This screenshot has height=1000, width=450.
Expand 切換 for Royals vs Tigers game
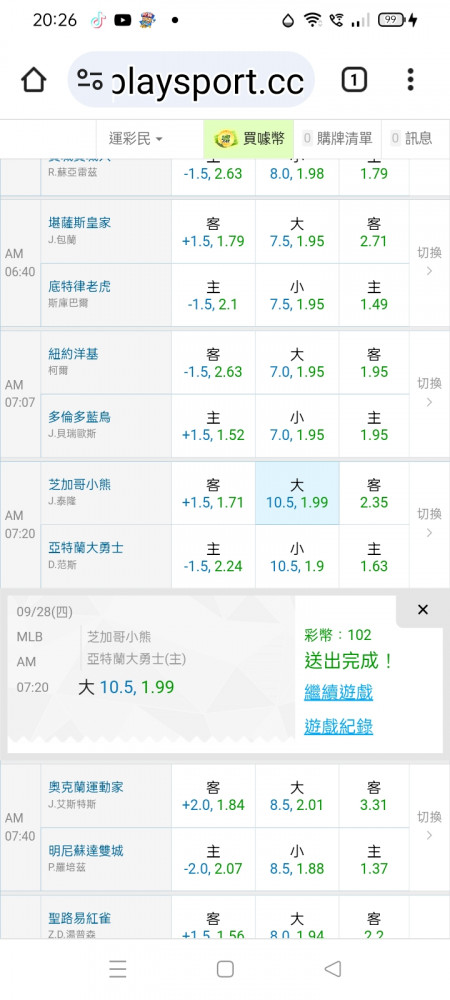(x=429, y=262)
